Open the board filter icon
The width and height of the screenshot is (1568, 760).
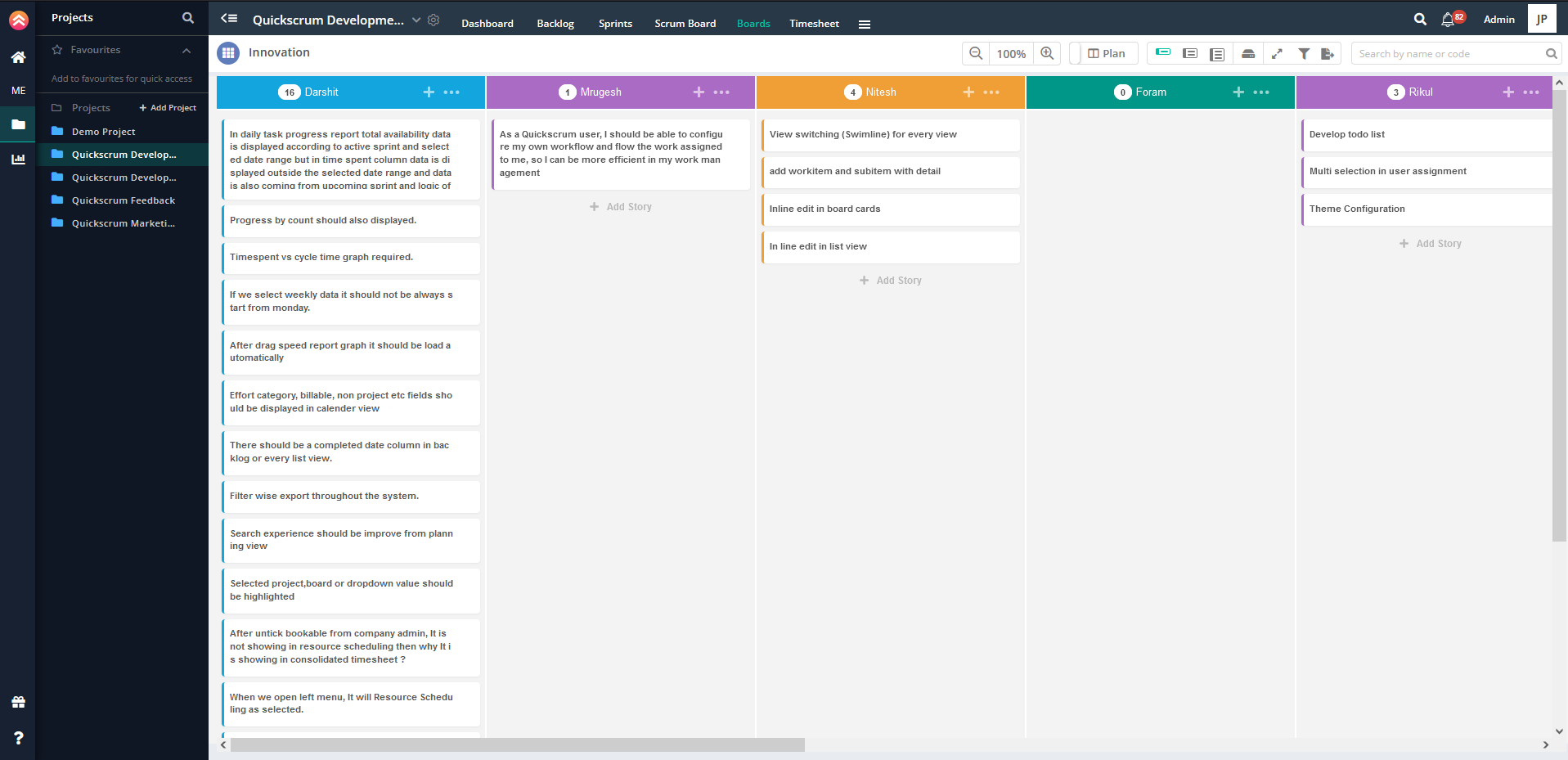click(x=1304, y=53)
